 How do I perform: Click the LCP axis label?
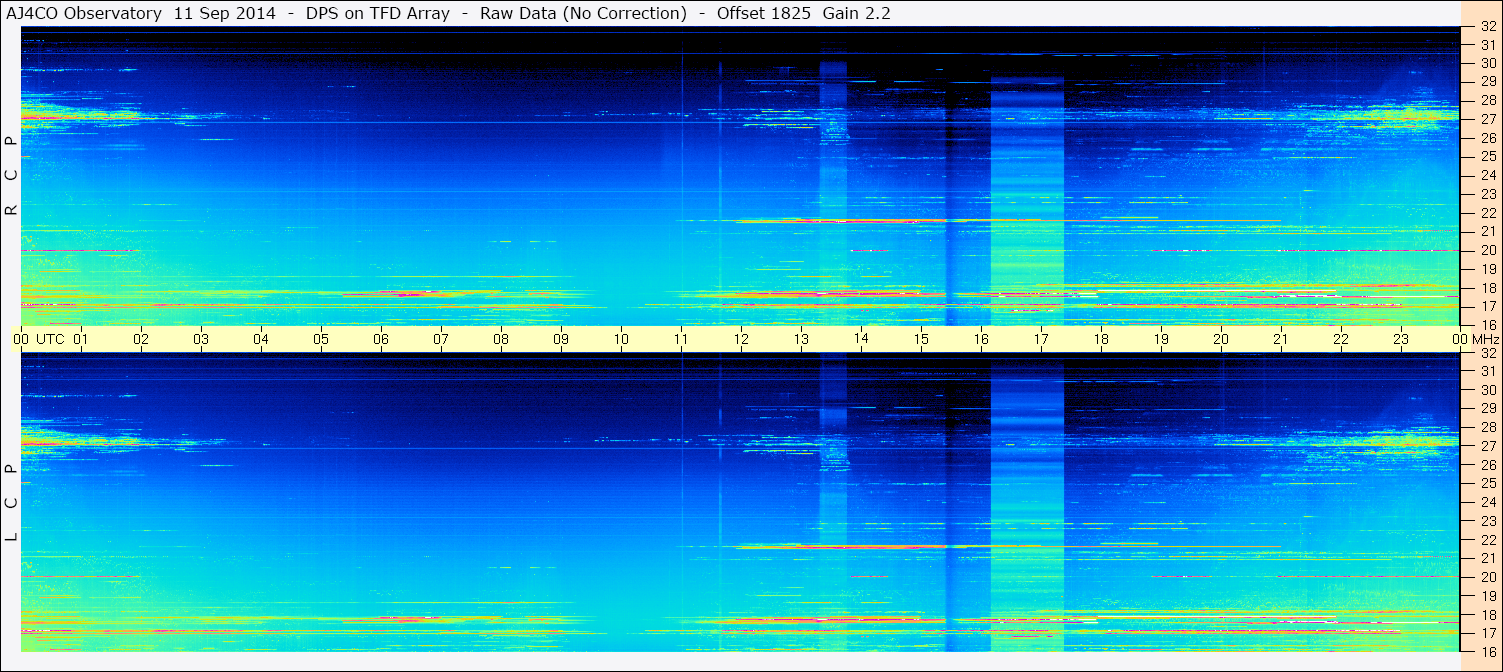click(11, 503)
